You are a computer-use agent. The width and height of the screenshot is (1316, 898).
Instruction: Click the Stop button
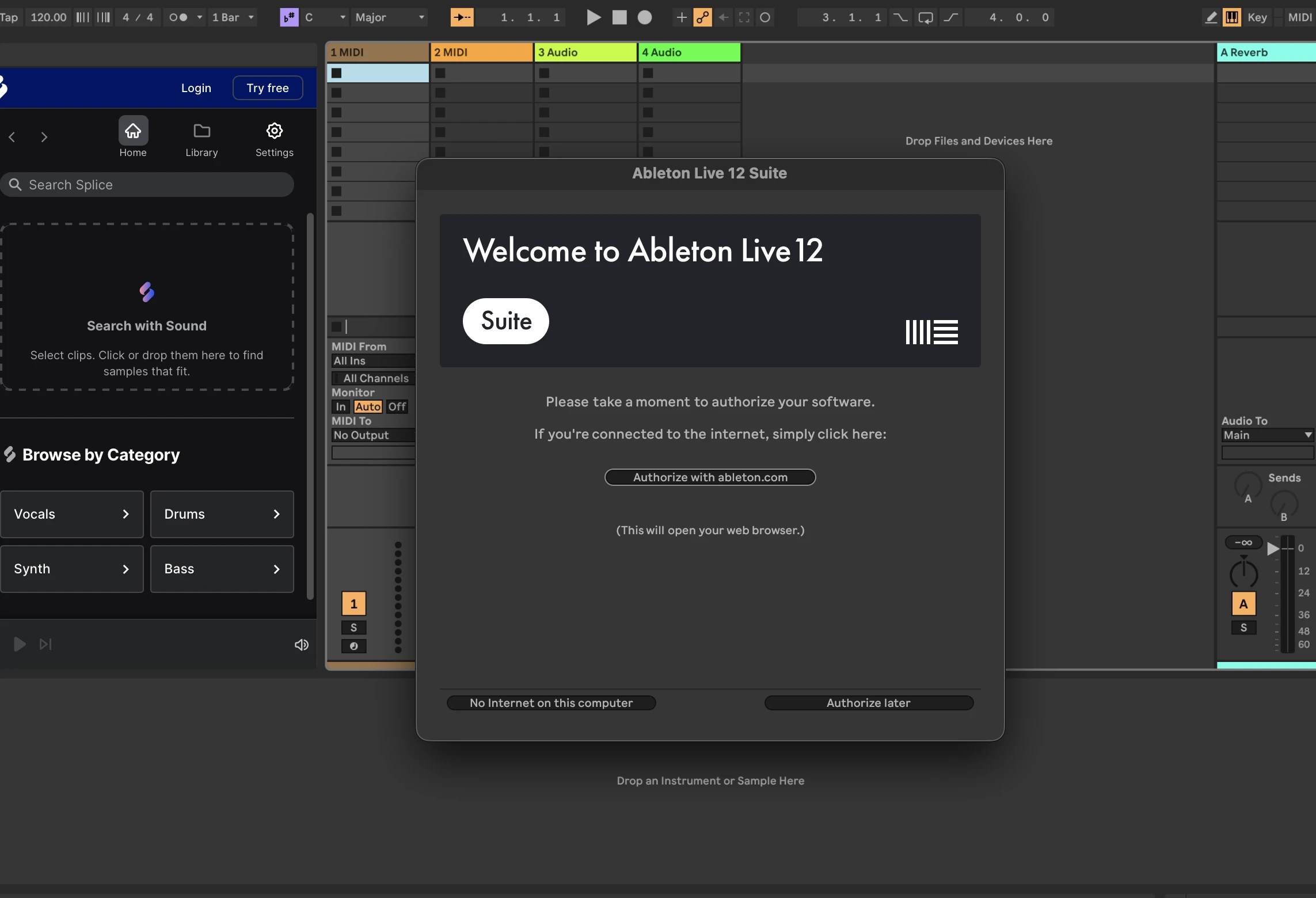point(619,17)
